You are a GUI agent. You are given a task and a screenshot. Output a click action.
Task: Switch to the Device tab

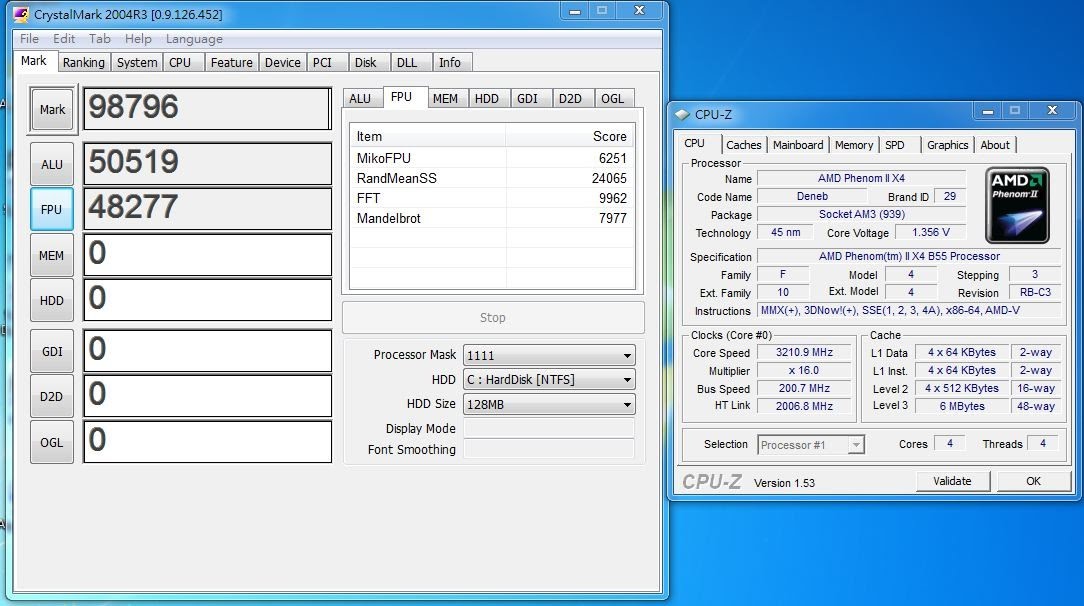[x=283, y=62]
